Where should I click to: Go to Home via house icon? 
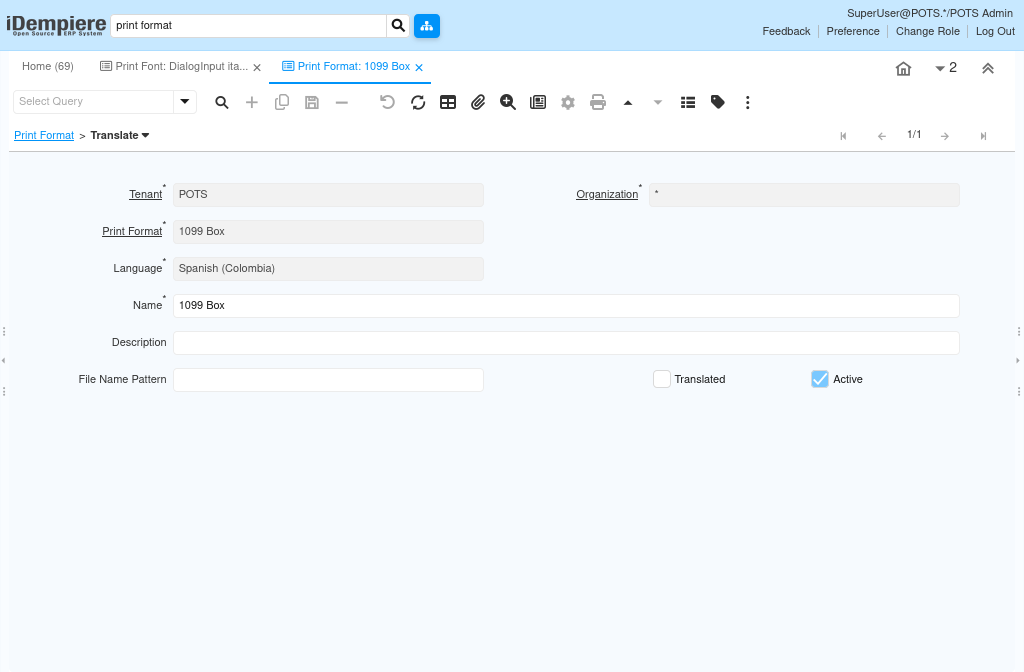[903, 69]
